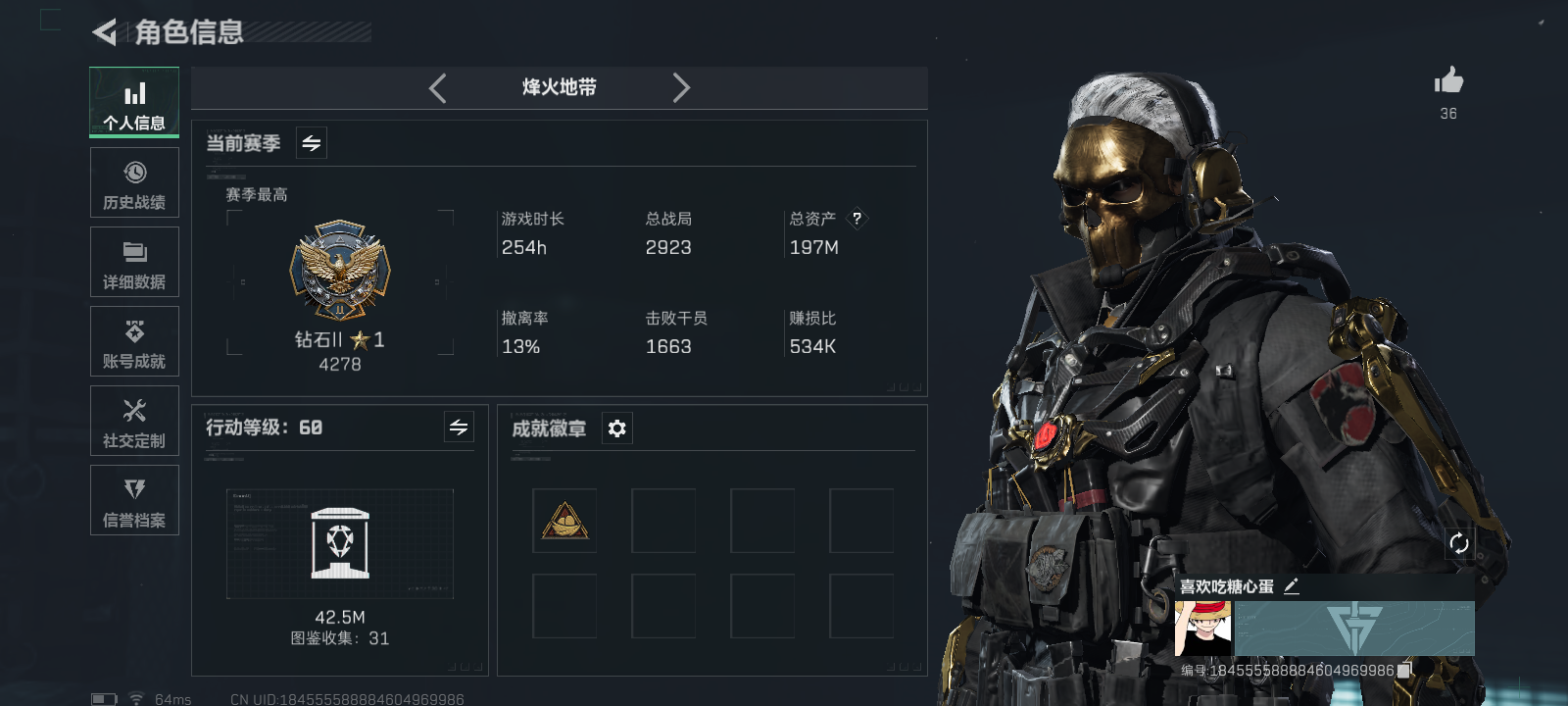Edit the nickname 喜欢吃糖心蛋 with the pencil icon
Image resolution: width=1568 pixels, height=706 pixels.
pyautogui.click(x=1292, y=586)
